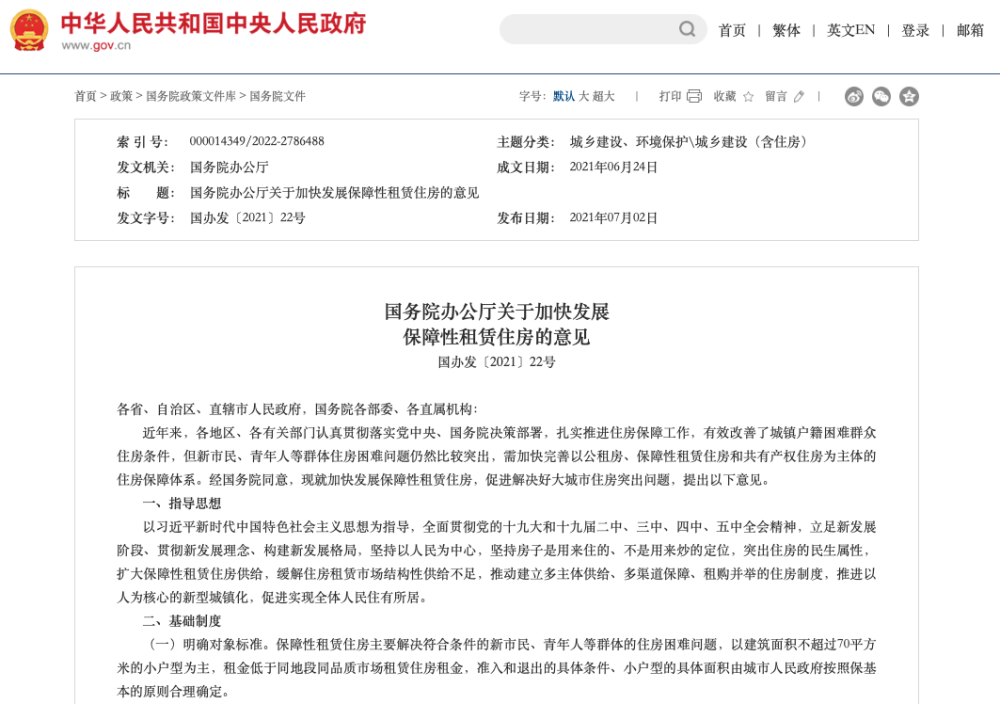
Task: Click the favorite star outline icon
Action: point(748,96)
